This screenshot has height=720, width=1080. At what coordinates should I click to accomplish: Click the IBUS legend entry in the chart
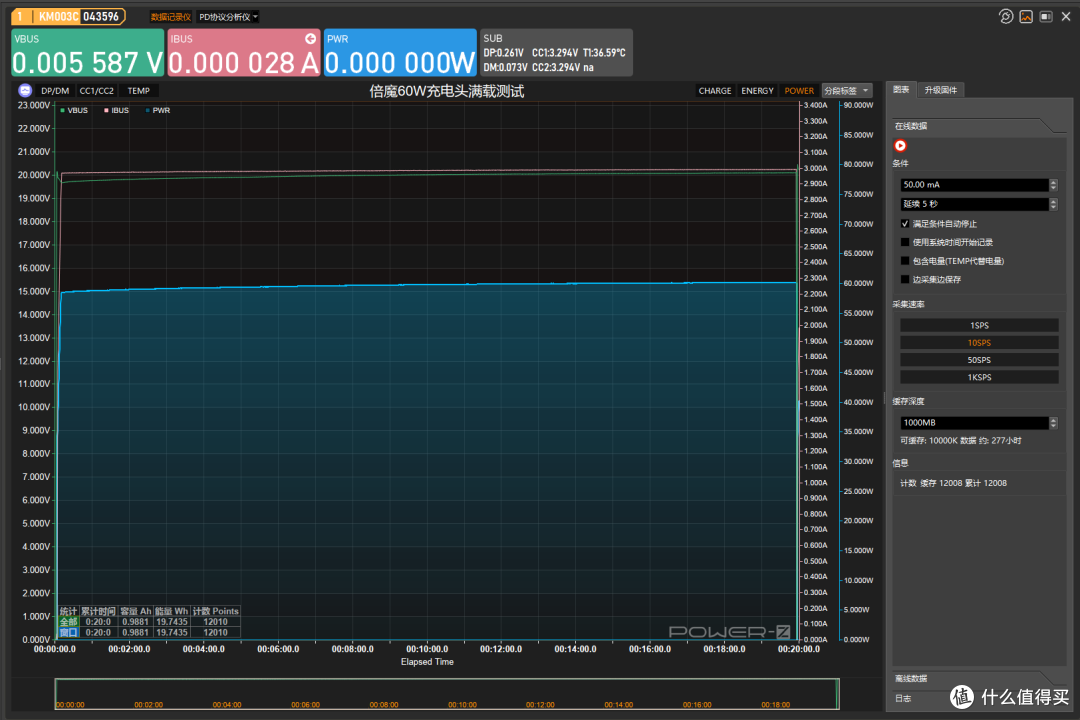coord(116,110)
